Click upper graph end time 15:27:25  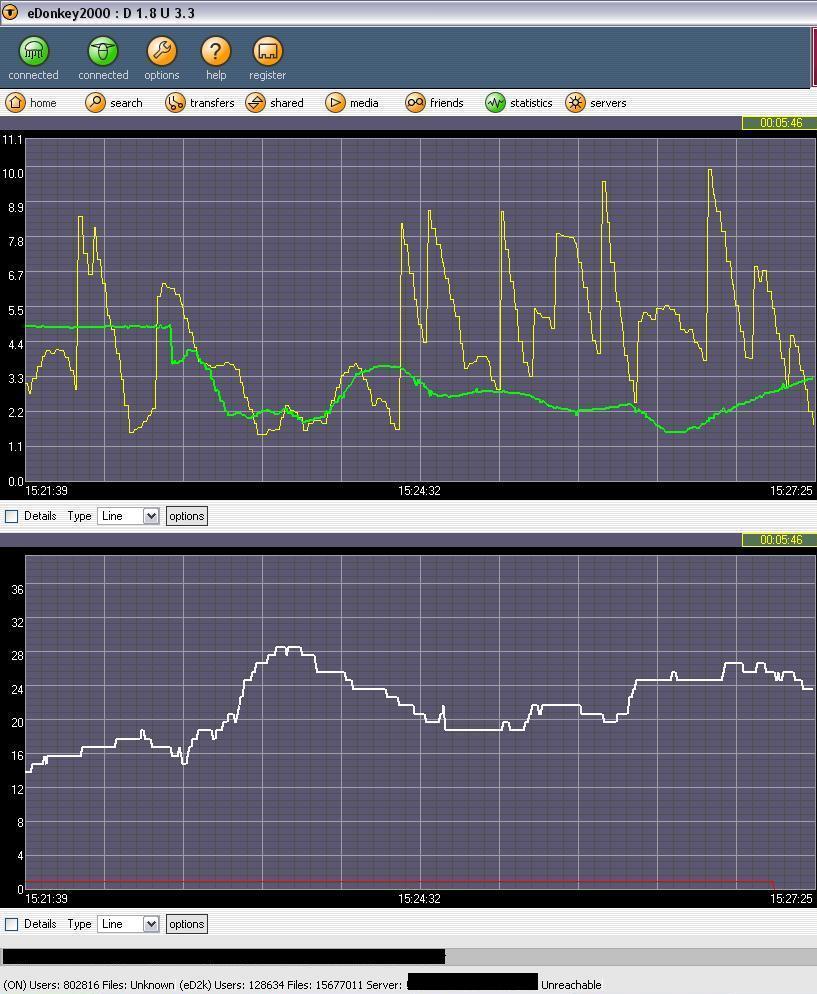coord(791,491)
